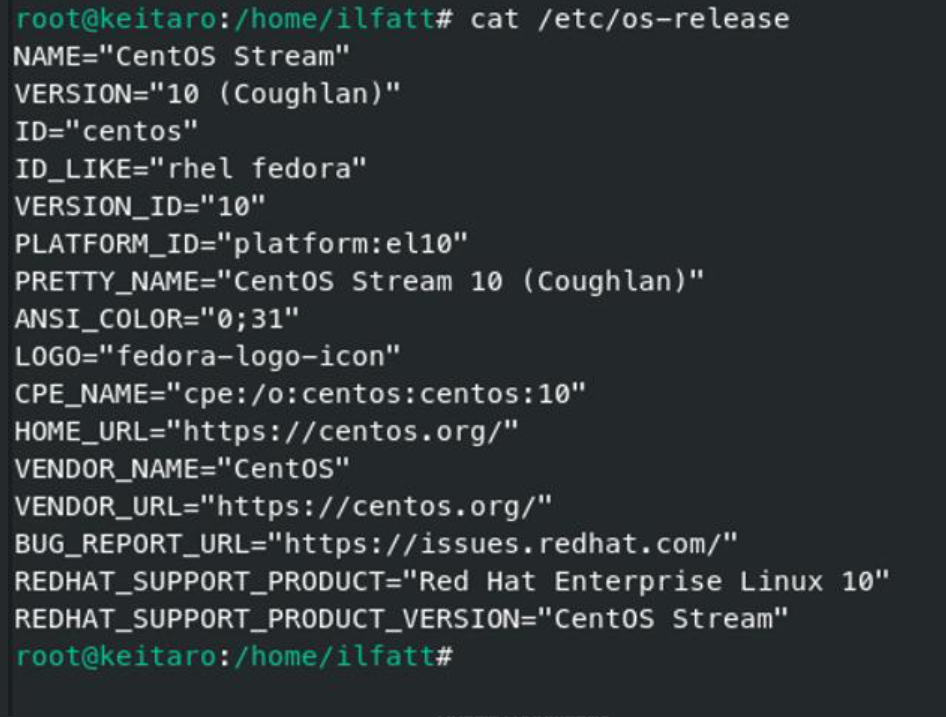Screen dimensions: 946x717
Task: Open the VENDOR_URL centos.org link
Action: tap(378, 506)
